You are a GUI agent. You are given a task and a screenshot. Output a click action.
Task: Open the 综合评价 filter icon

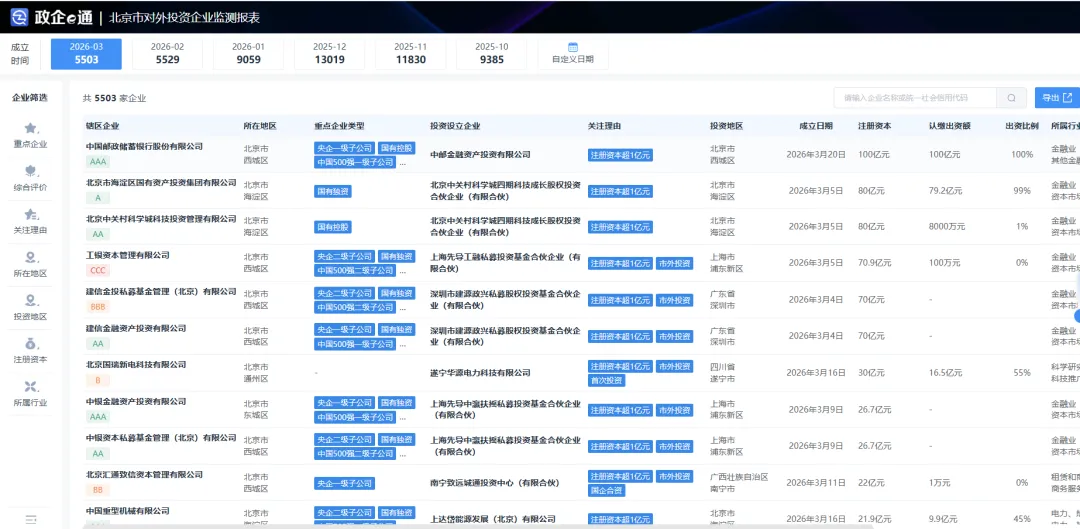point(31,171)
